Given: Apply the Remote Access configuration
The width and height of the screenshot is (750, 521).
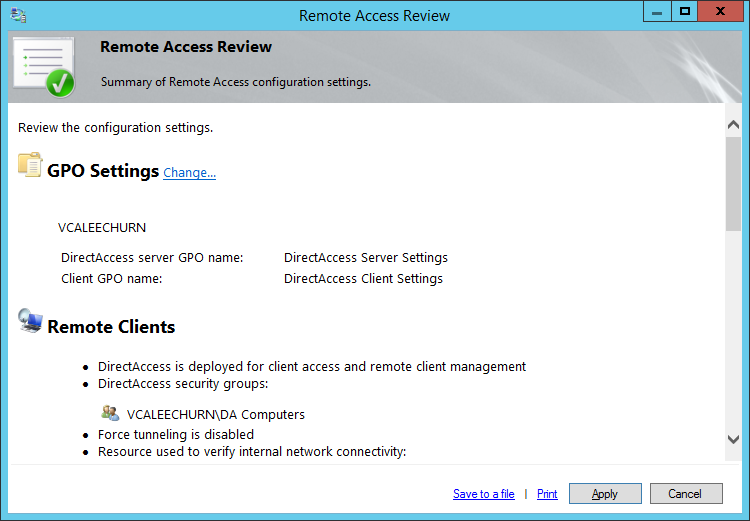Looking at the screenshot, I should [605, 493].
